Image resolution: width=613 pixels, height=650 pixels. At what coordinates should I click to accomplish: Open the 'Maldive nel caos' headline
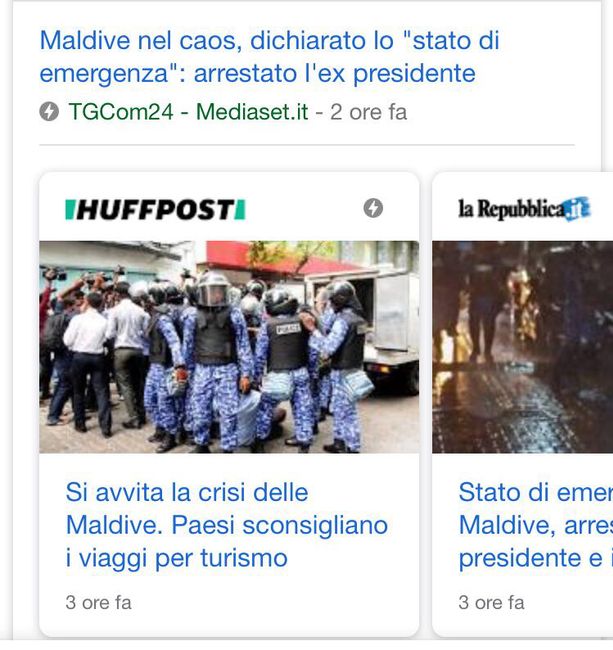pos(269,57)
